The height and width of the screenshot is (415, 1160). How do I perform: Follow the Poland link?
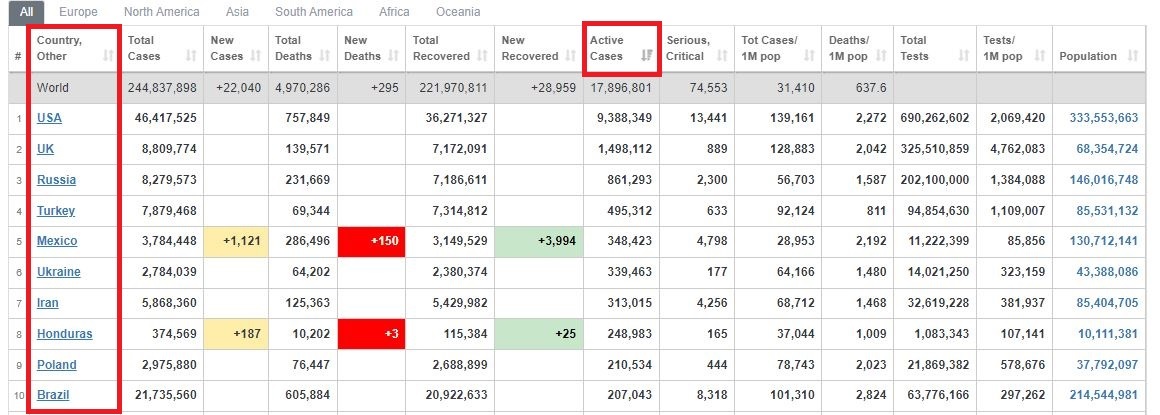[56, 365]
